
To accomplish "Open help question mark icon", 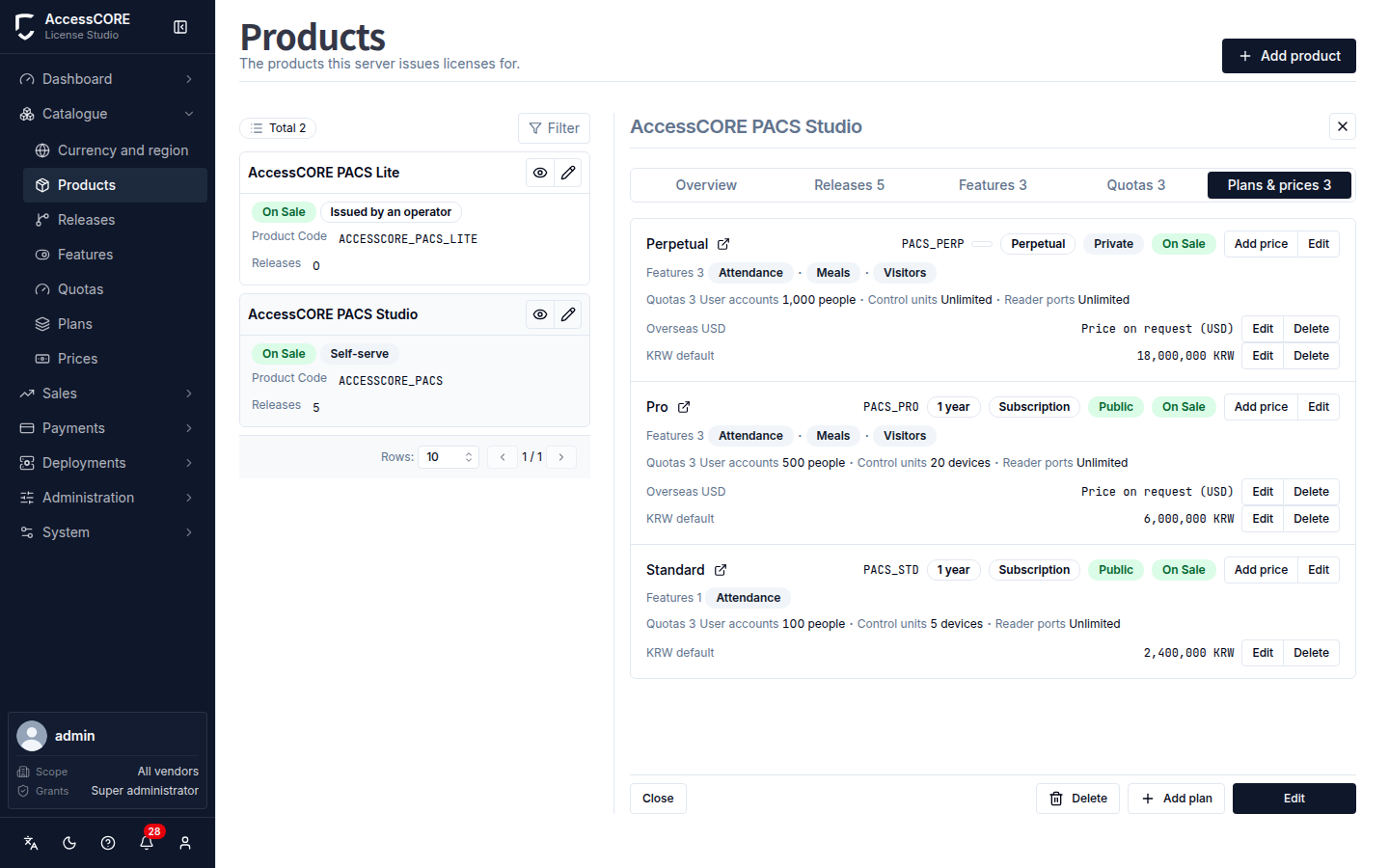I will (108, 843).
